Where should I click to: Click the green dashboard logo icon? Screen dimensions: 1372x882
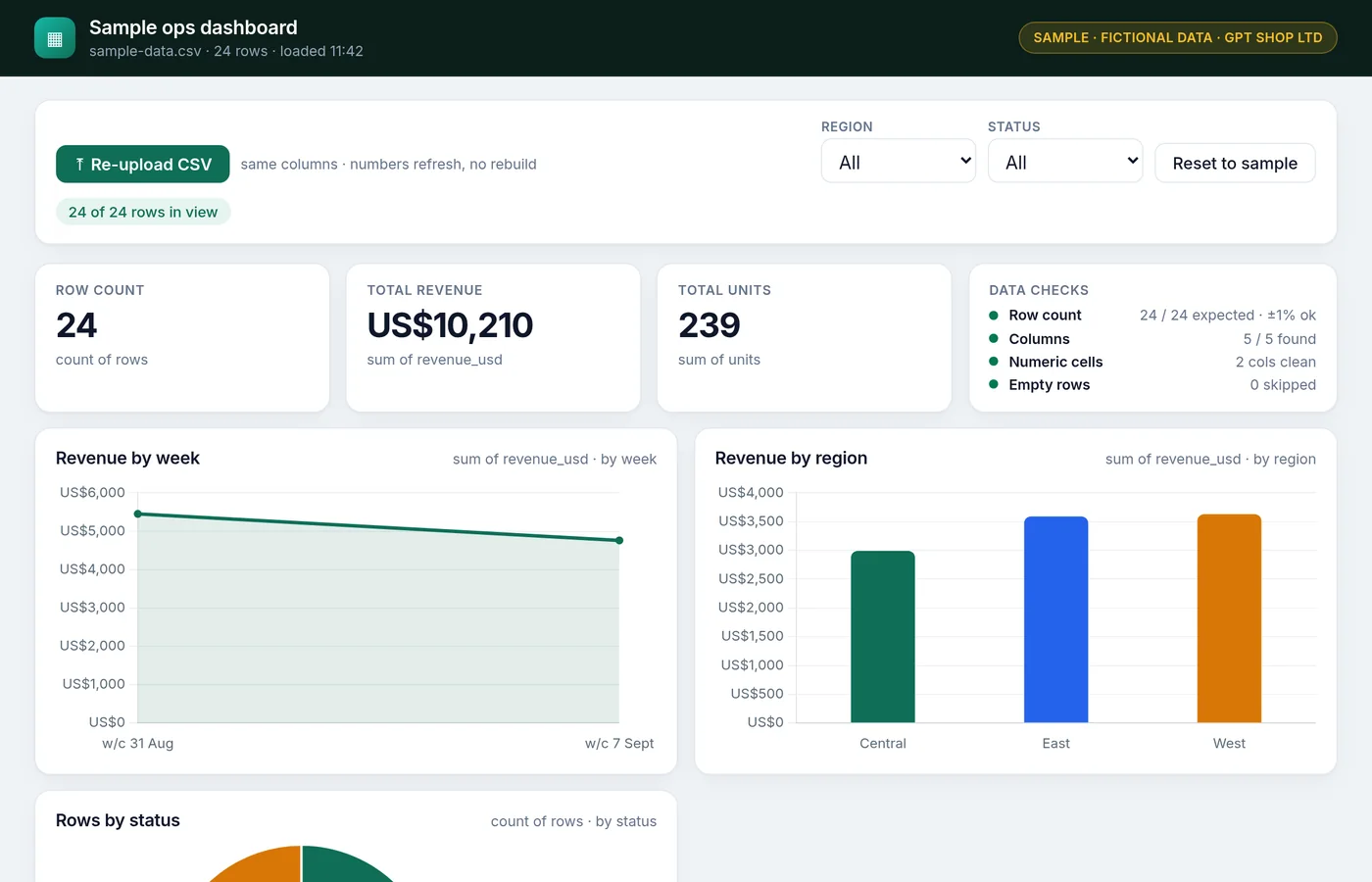click(x=55, y=38)
